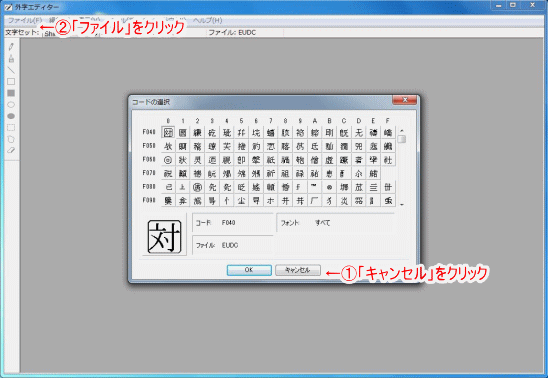Viewport: 548px width, 378px height.
Task: Pick the hollow Rectangle tool
Action: coord(11,81)
